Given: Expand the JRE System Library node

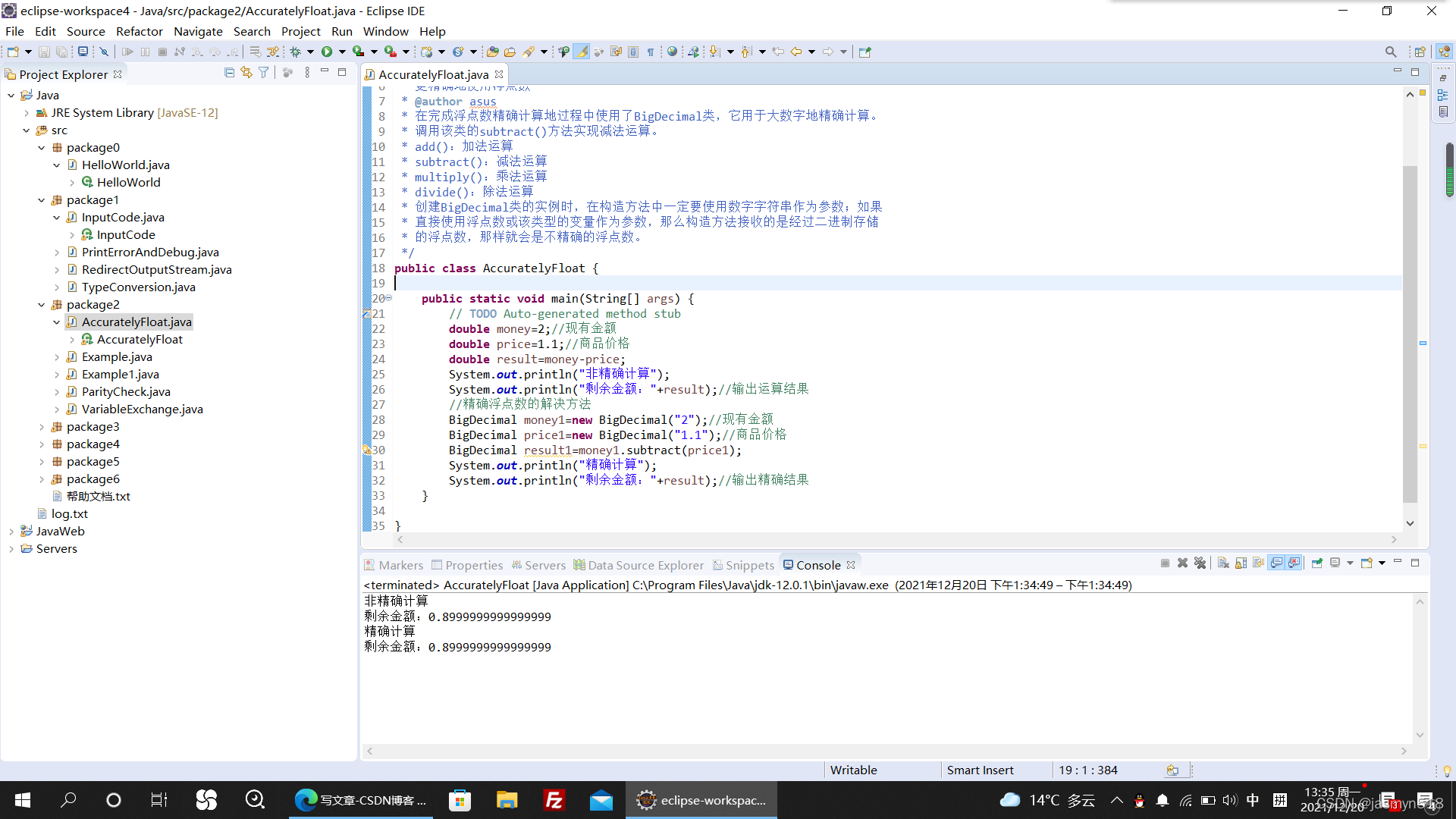Looking at the screenshot, I should tap(27, 113).
